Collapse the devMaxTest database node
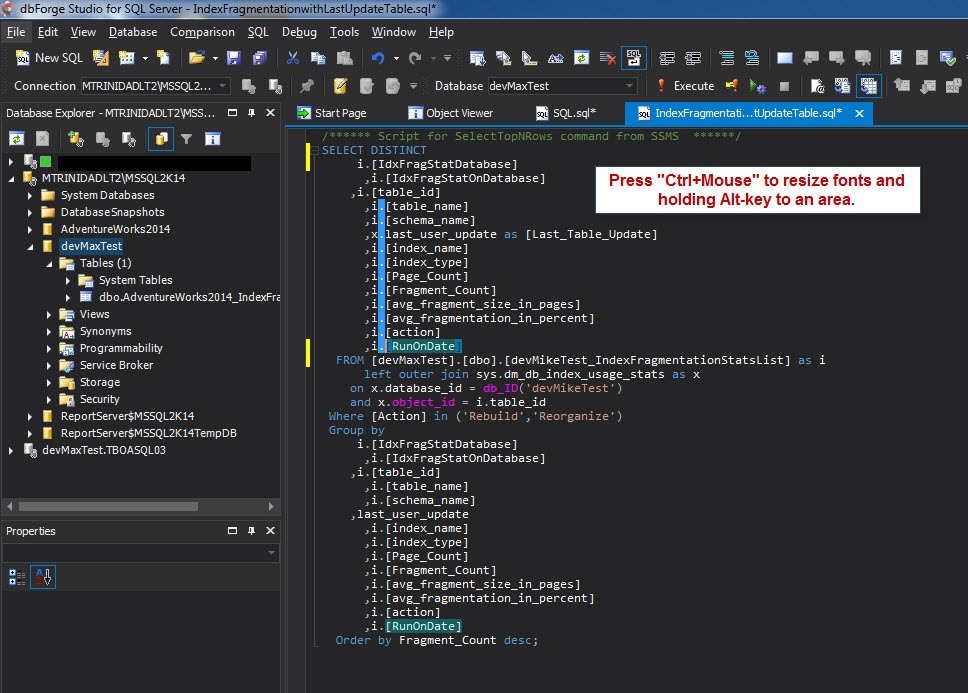The width and height of the screenshot is (968, 693). (x=30, y=247)
